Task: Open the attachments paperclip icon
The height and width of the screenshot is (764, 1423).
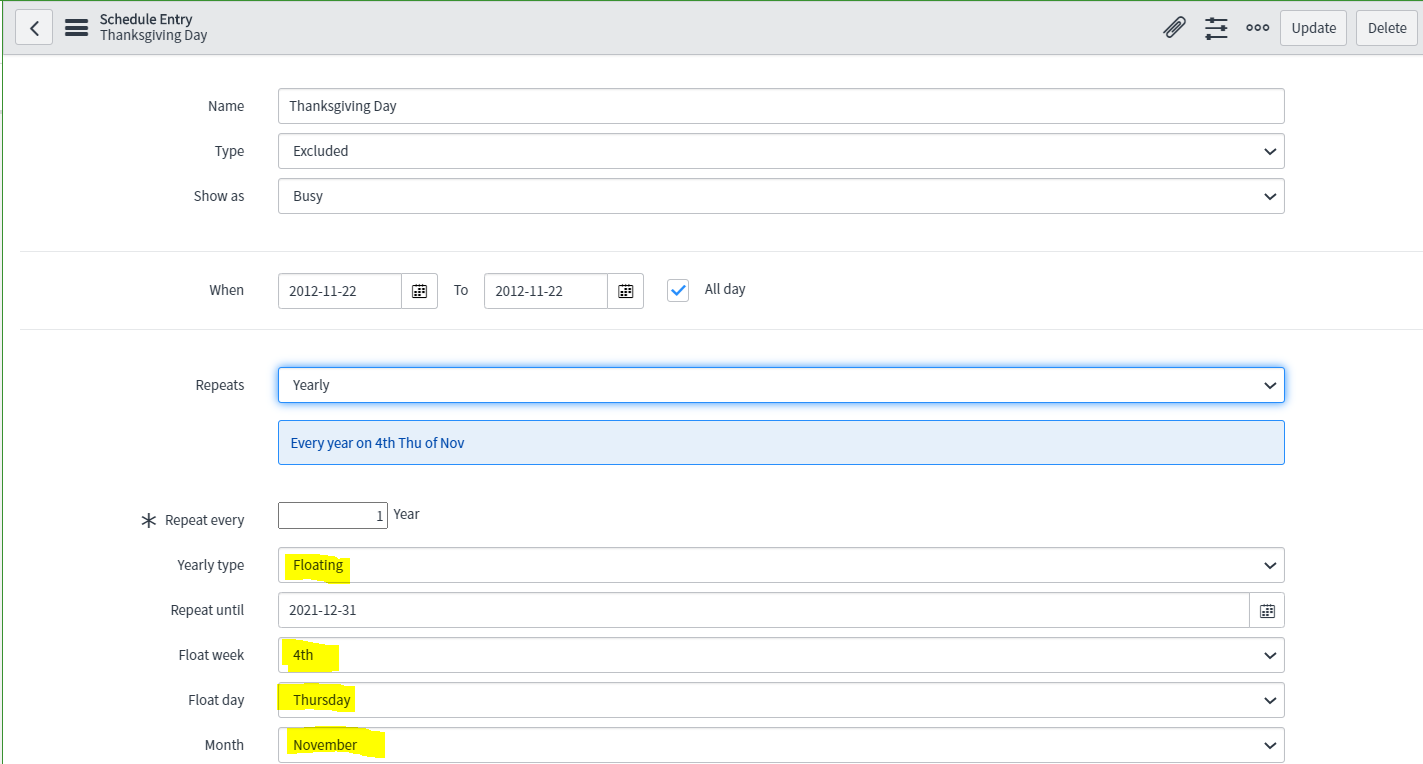Action: [1174, 27]
